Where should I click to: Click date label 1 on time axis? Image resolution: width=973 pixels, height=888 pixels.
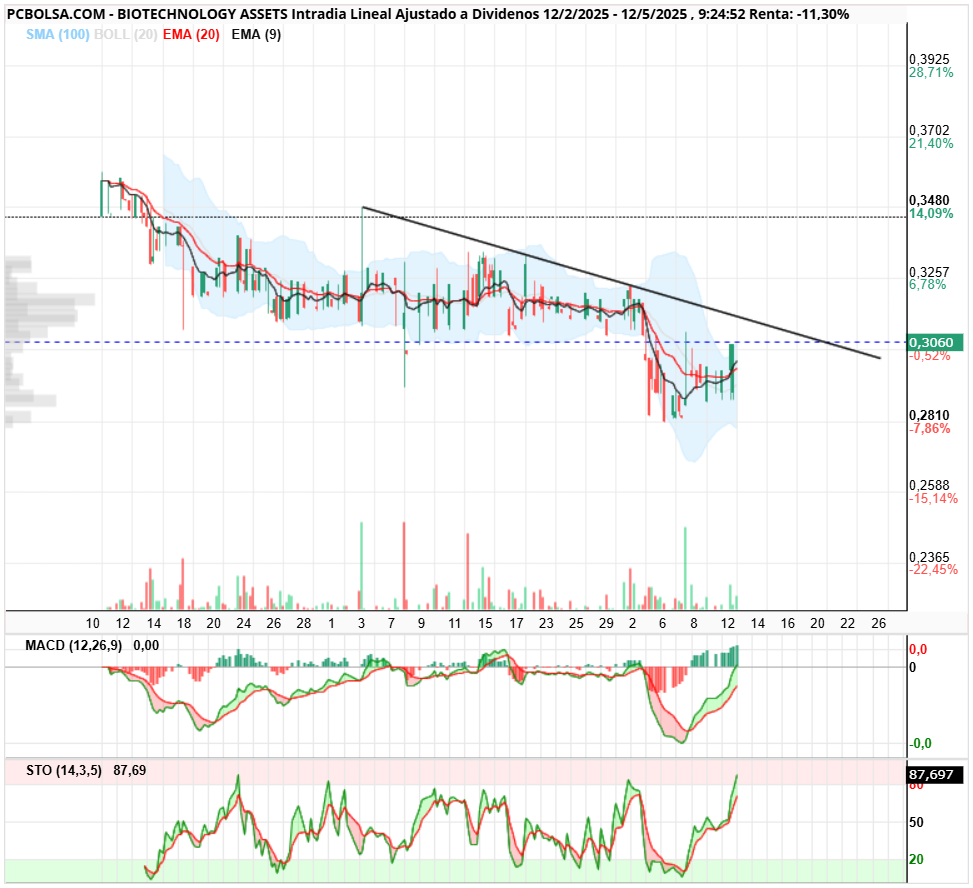tap(331, 624)
